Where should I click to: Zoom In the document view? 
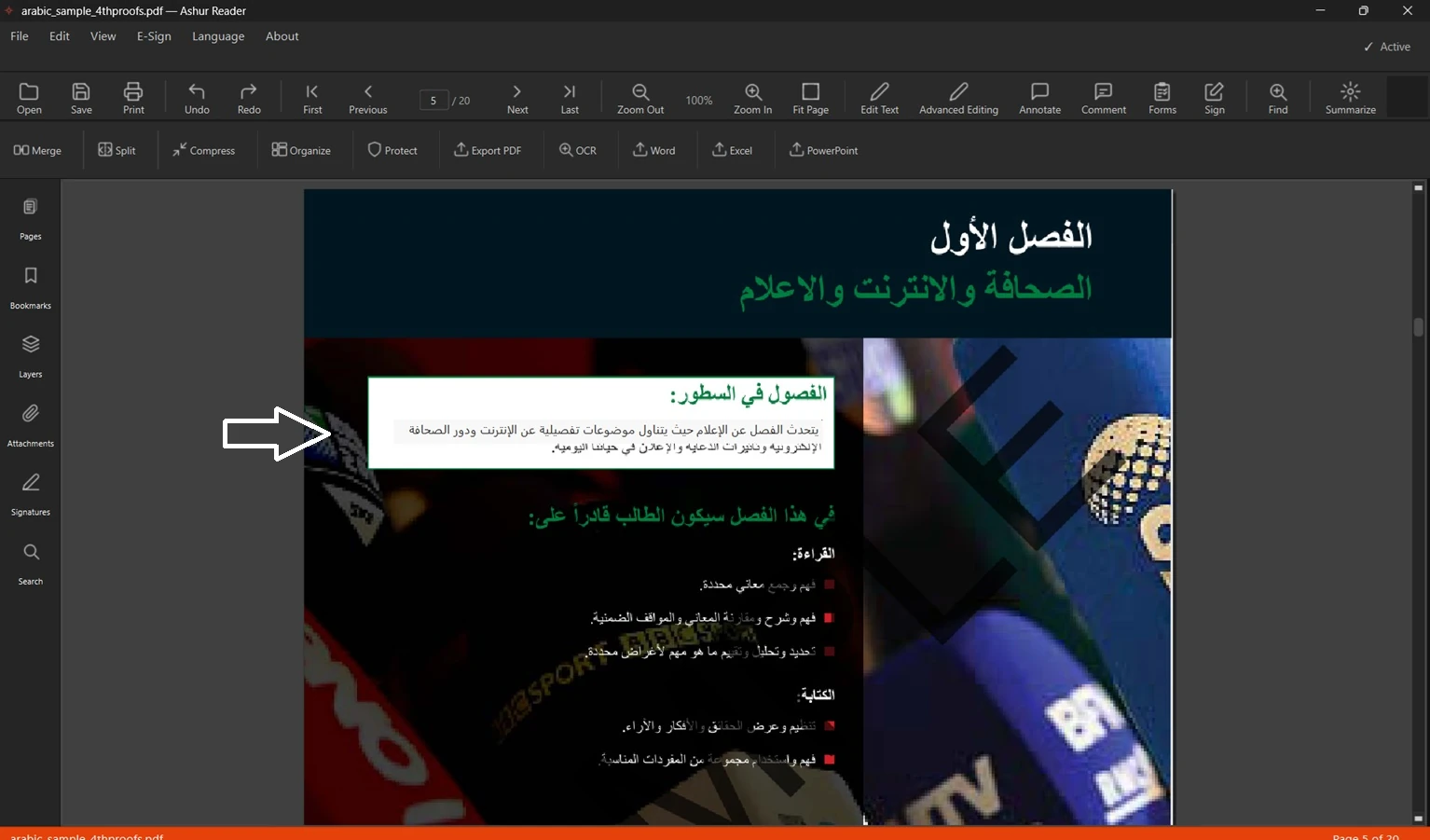[x=753, y=98]
